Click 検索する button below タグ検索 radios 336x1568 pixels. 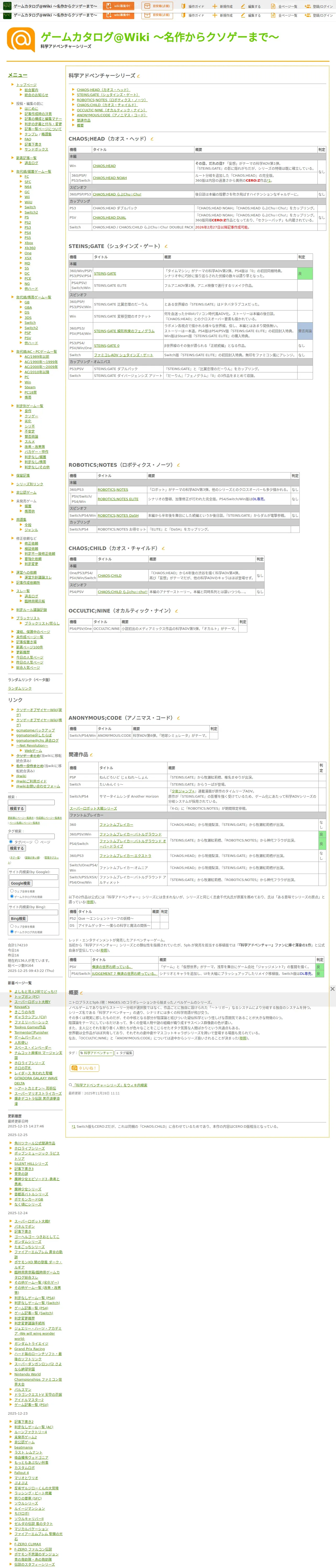tap(16, 849)
